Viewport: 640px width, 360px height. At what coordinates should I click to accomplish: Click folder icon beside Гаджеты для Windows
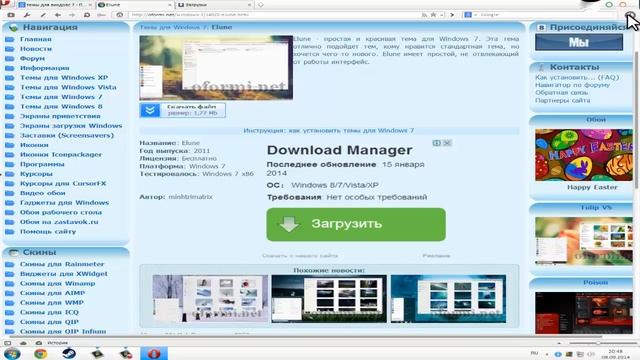coord(9,203)
